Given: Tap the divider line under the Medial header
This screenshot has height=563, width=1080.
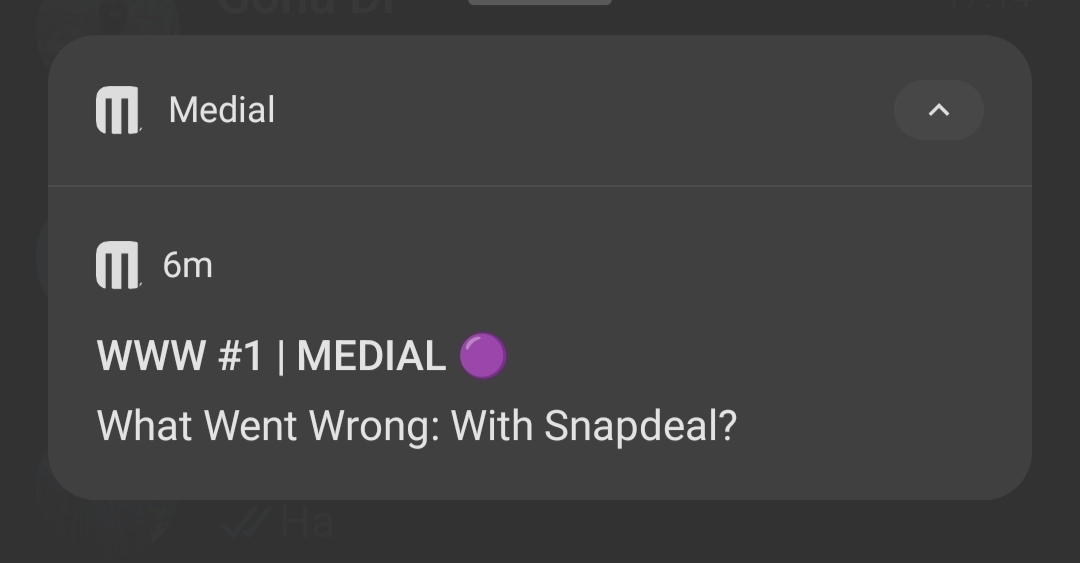Looking at the screenshot, I should [540, 186].
